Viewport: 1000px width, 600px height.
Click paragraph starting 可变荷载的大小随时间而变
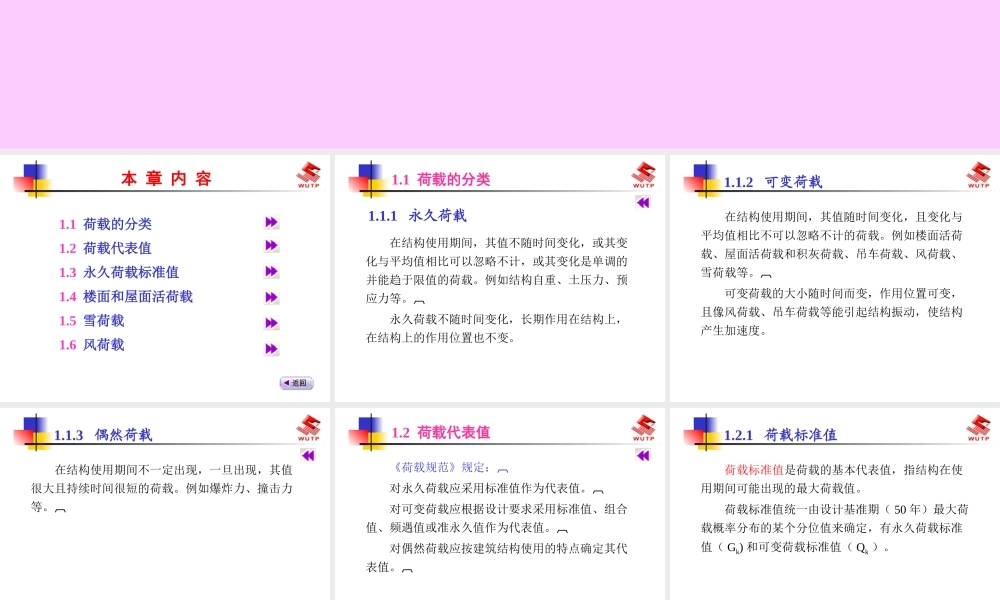coord(832,312)
